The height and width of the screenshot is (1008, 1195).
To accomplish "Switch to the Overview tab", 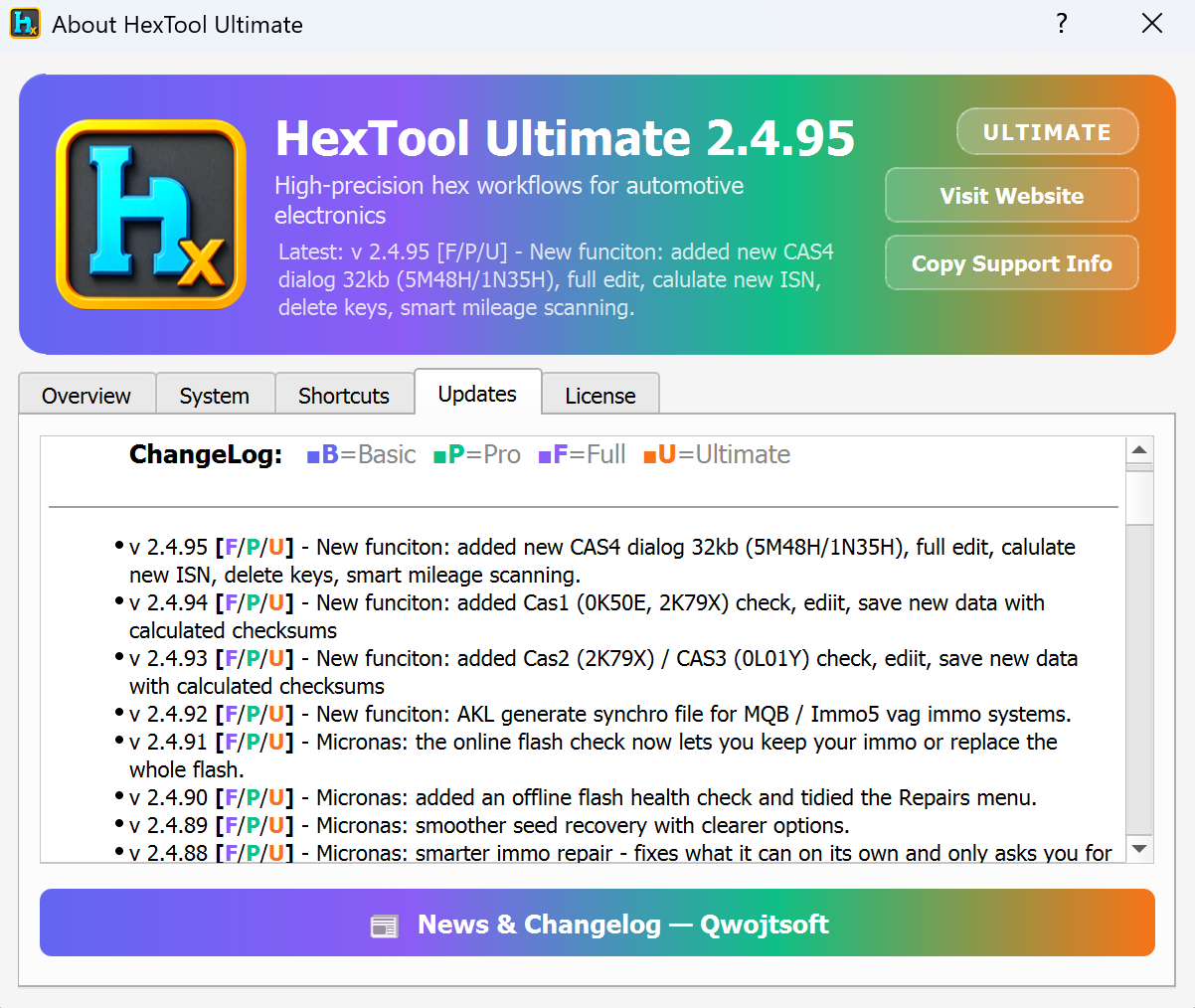I will [86, 396].
